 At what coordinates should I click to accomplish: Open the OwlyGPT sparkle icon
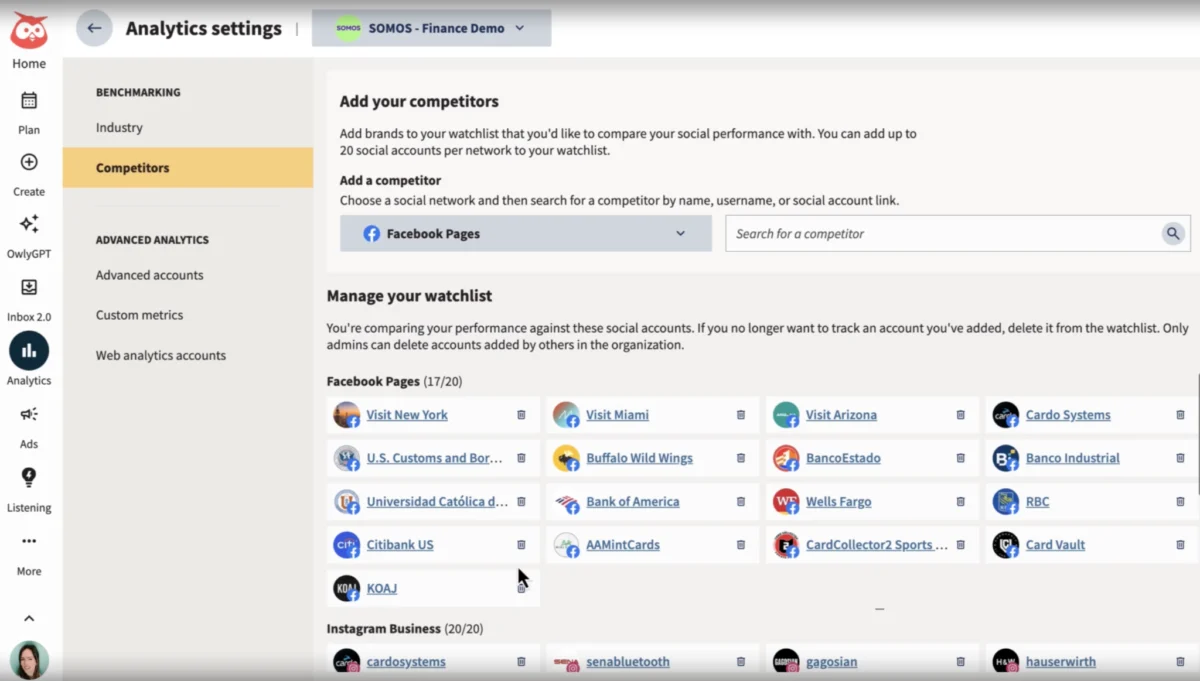tap(29, 224)
